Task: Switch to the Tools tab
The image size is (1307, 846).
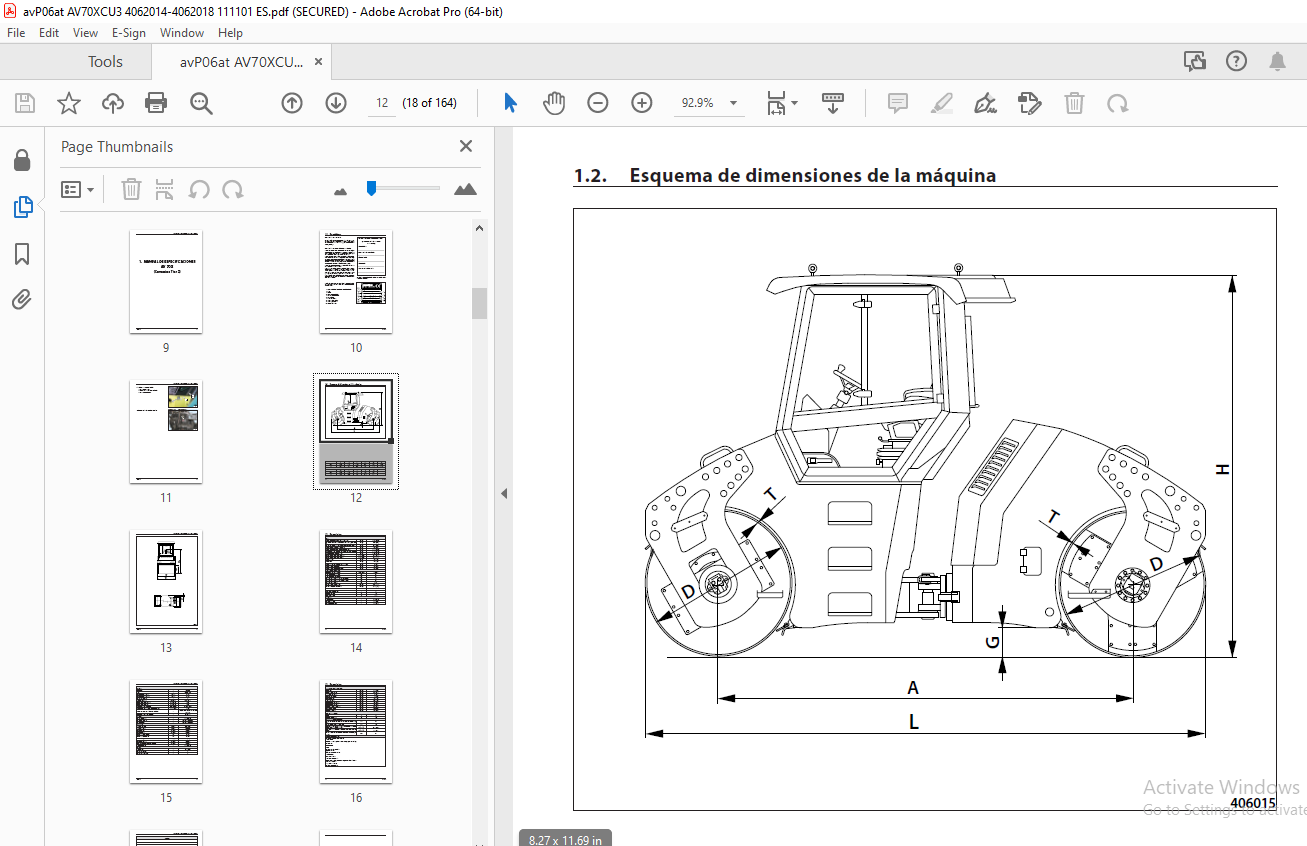Action: click(105, 62)
